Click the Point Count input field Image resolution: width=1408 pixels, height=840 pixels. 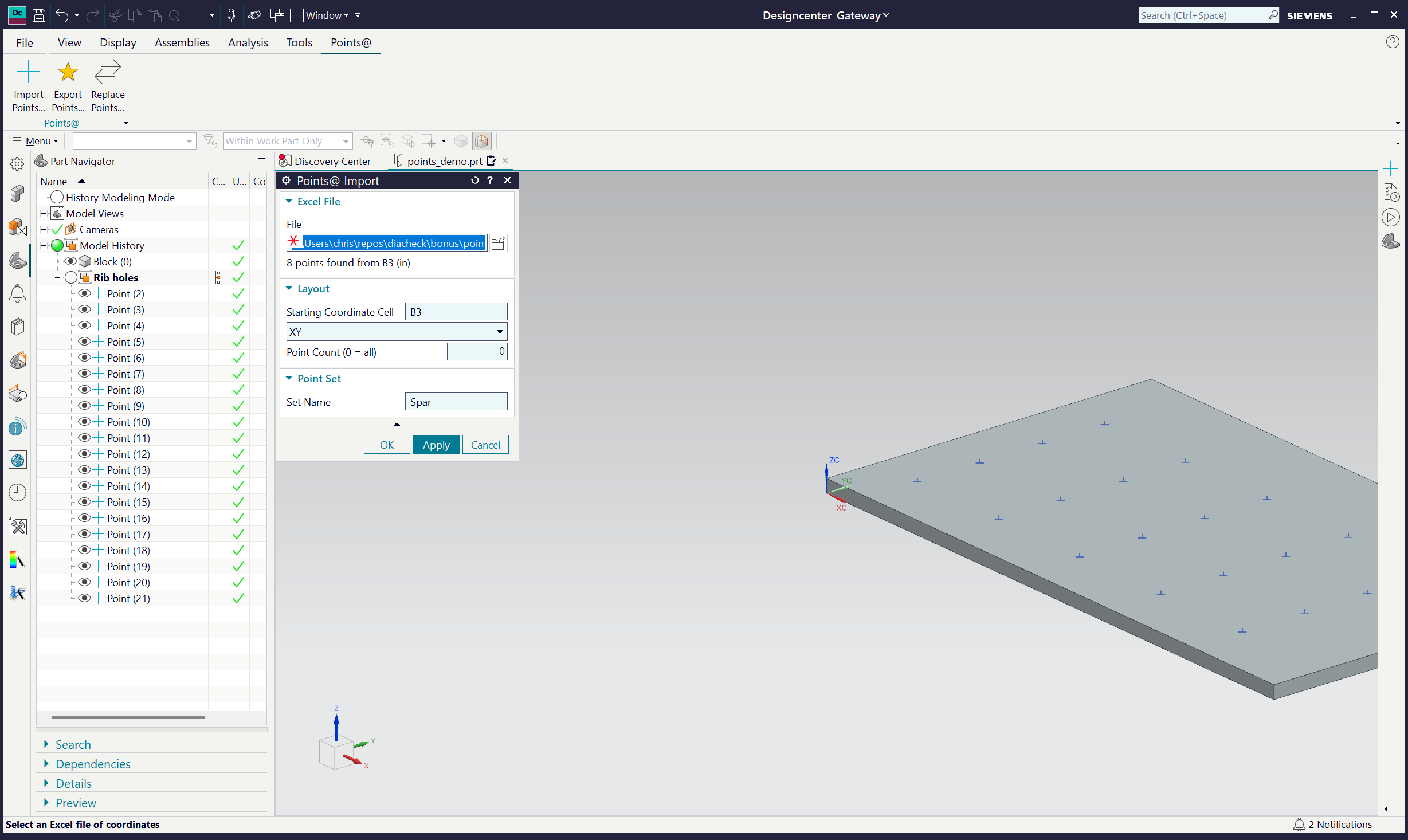pyautogui.click(x=477, y=351)
